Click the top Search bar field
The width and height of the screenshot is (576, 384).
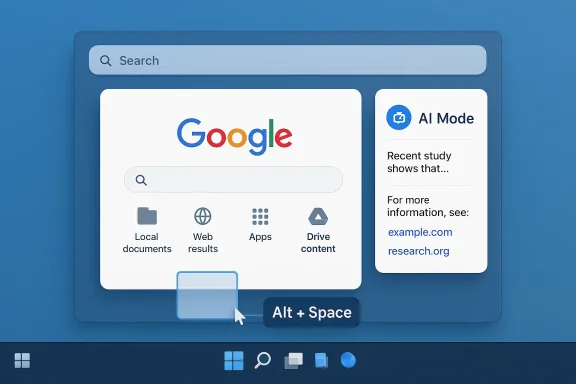click(288, 60)
